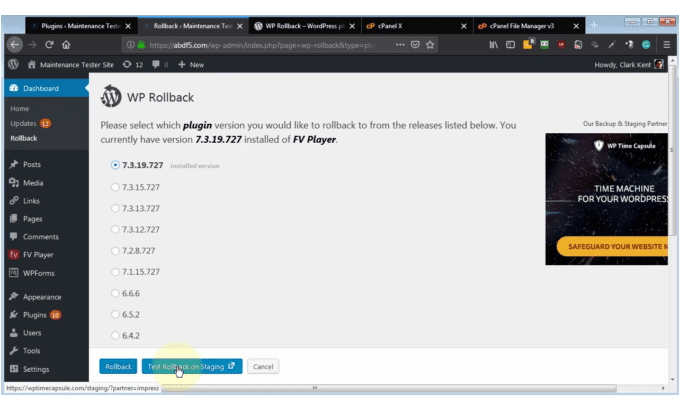Select version 7.1.15.727 radio button
The height and width of the screenshot is (396, 680).
point(115,272)
